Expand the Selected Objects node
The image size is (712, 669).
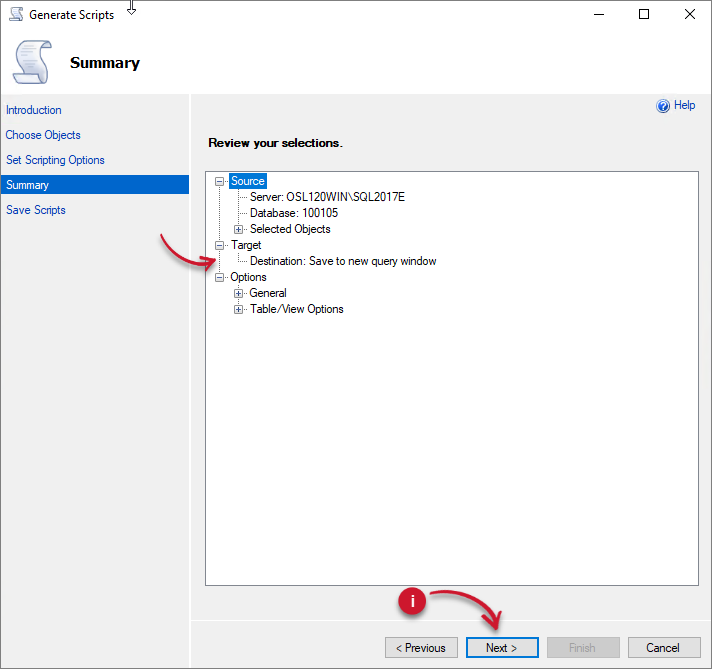coord(238,229)
